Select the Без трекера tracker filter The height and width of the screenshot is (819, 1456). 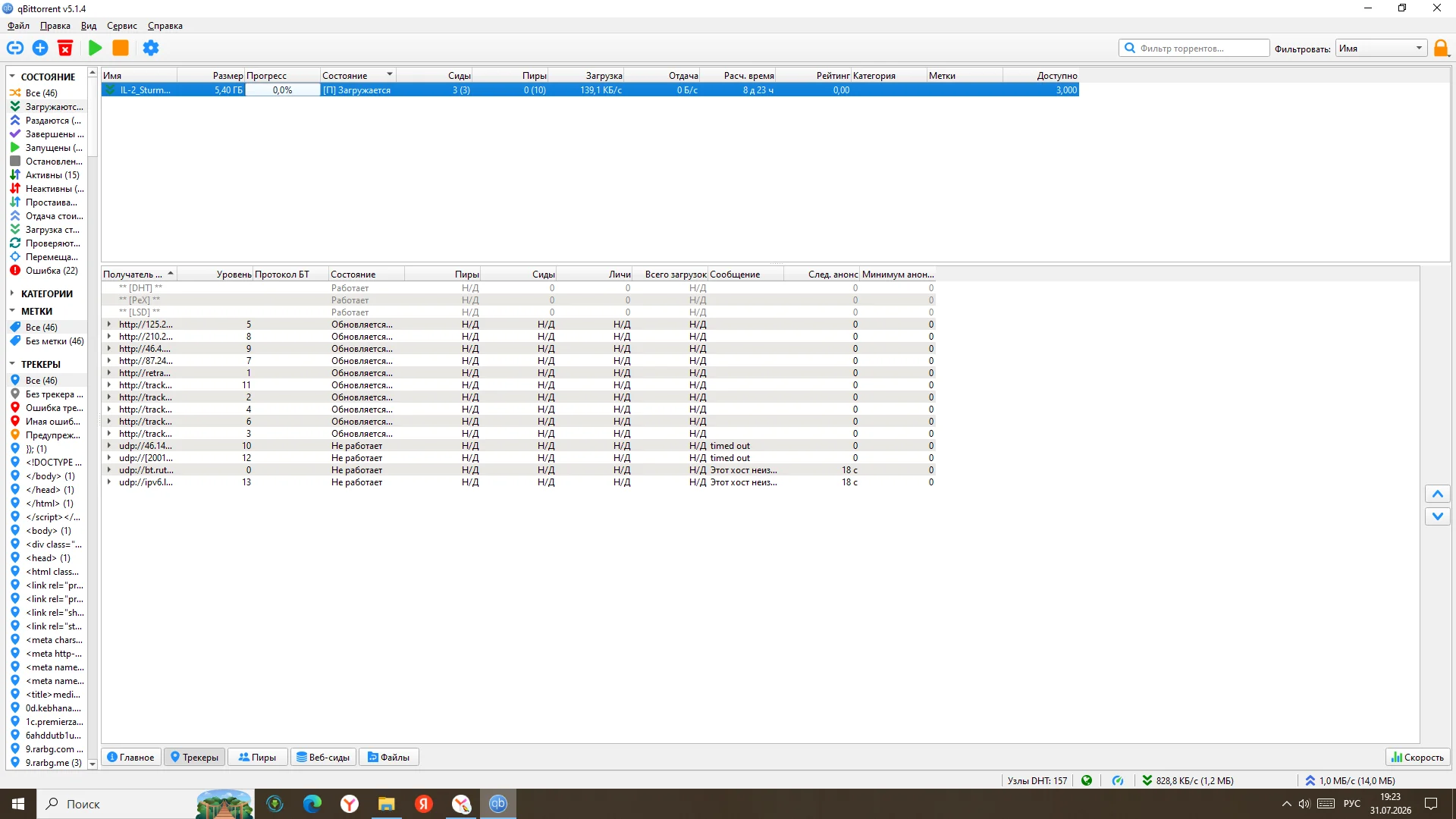[x=47, y=394]
